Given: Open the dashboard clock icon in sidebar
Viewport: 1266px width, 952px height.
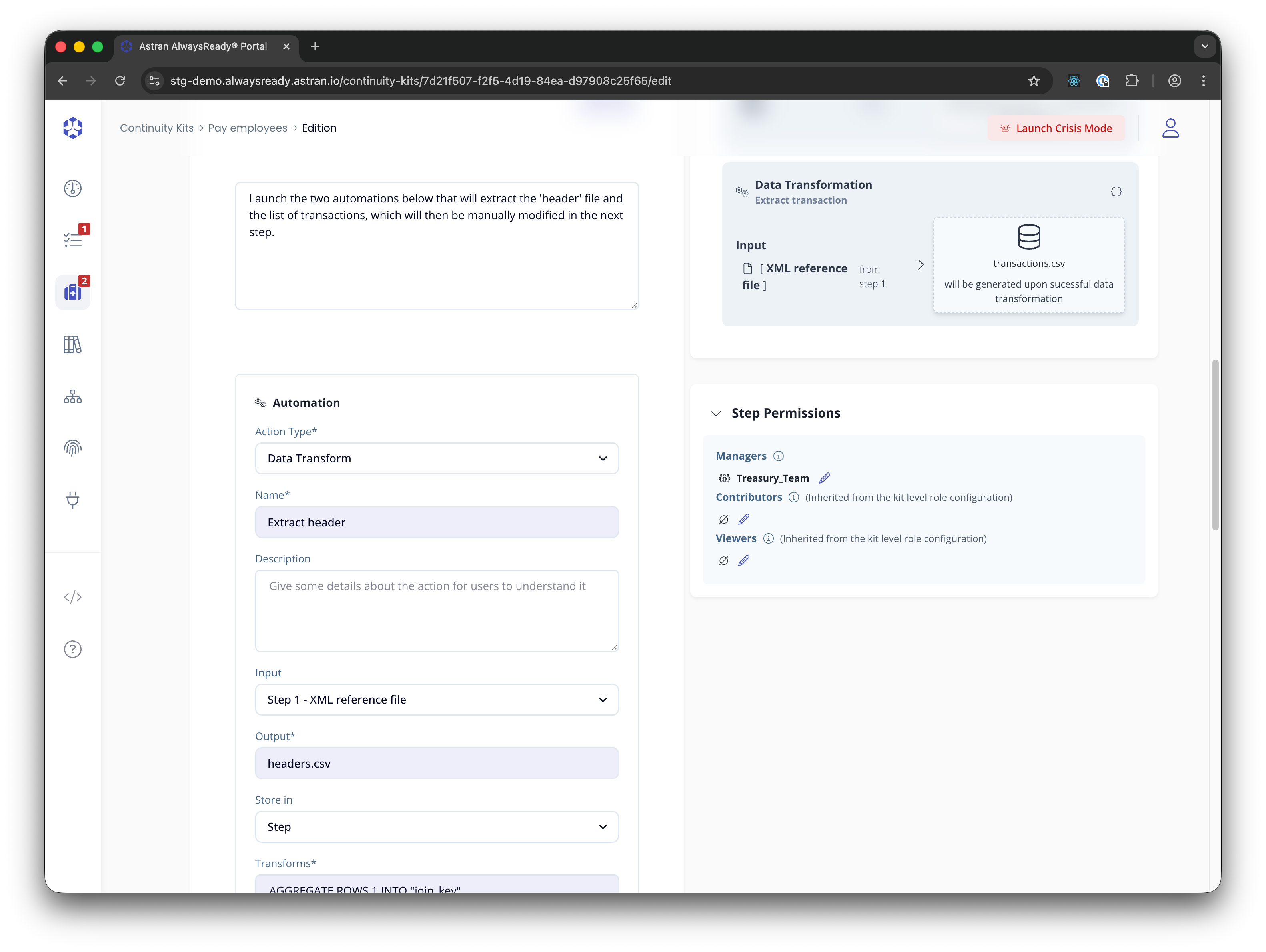Looking at the screenshot, I should pyautogui.click(x=73, y=188).
